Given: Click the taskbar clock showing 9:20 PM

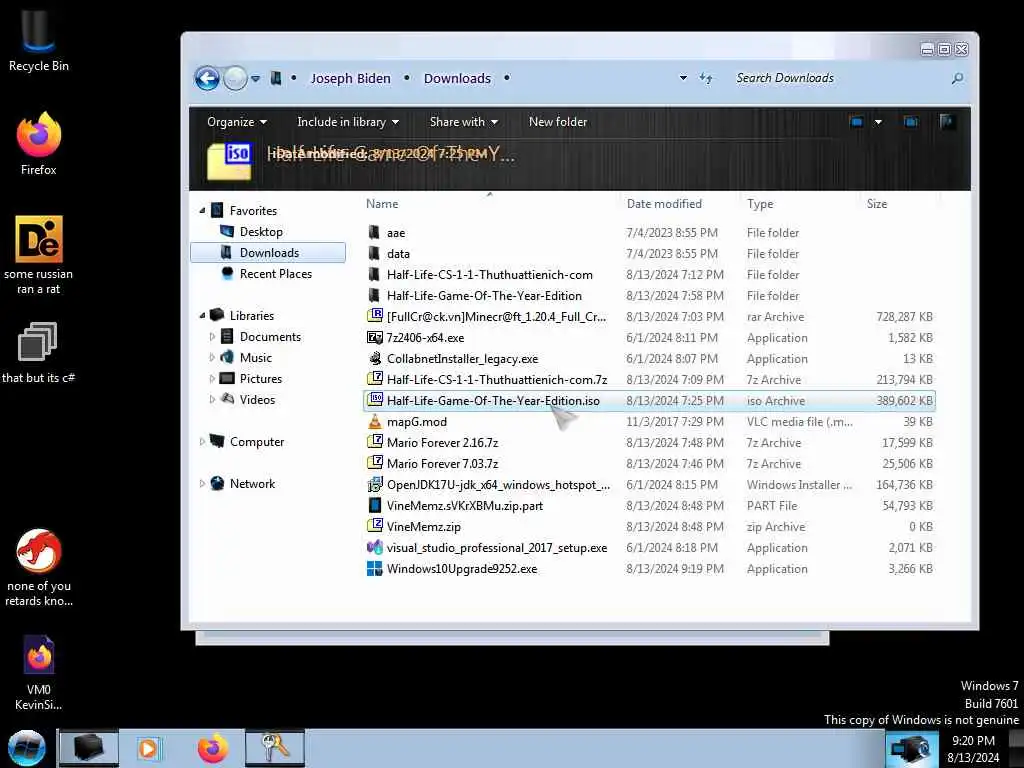Looking at the screenshot, I should (x=973, y=749).
